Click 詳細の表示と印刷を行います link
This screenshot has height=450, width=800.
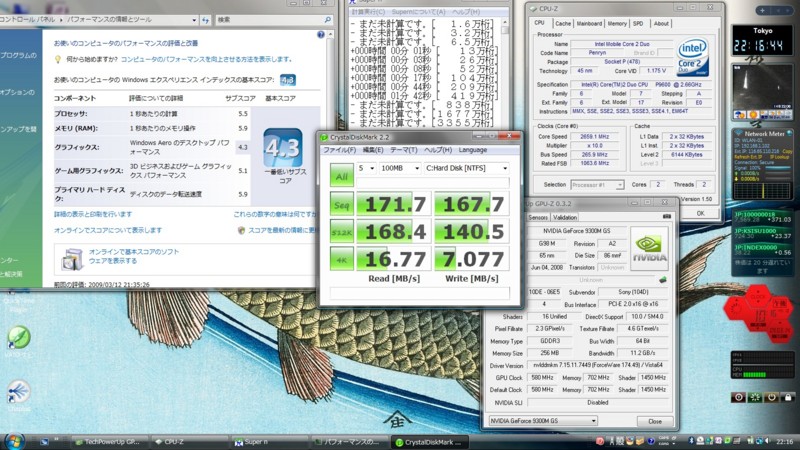[93, 214]
